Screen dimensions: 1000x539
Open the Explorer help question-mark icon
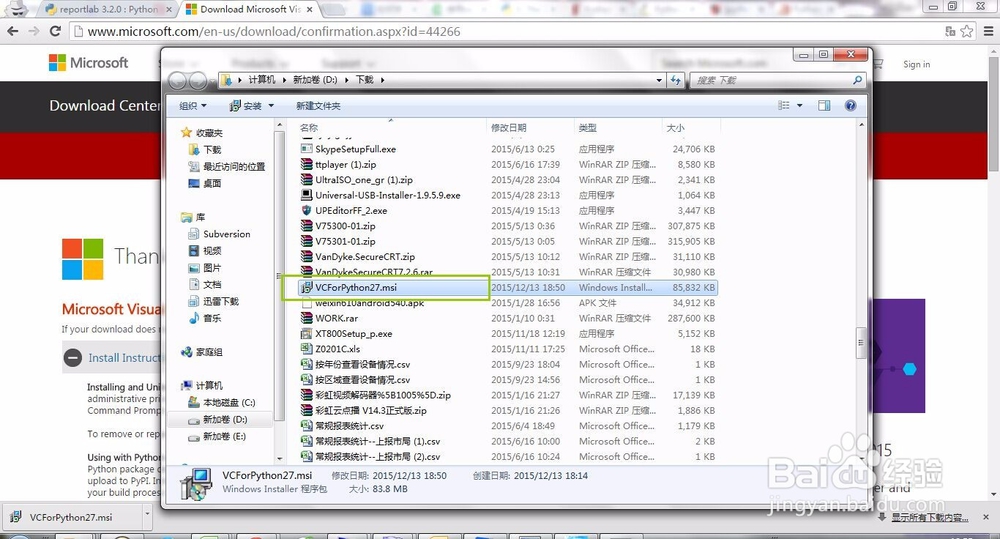coord(850,105)
